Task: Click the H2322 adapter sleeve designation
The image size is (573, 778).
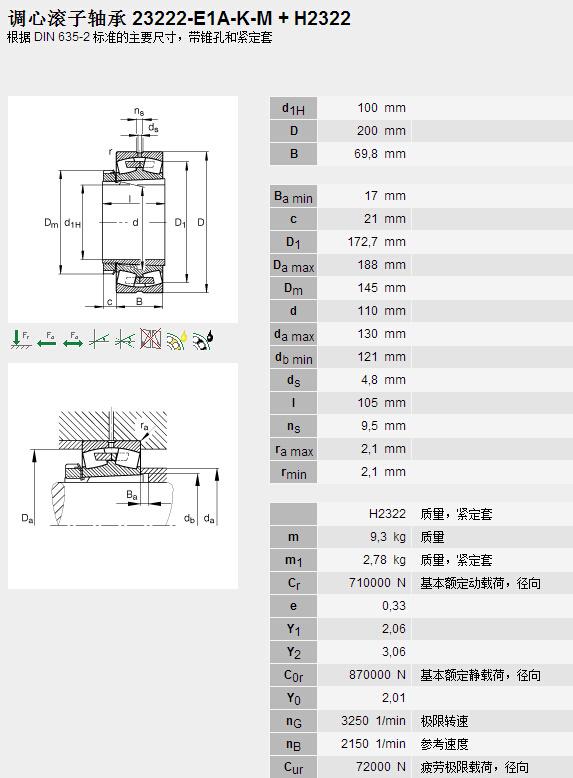Action: 387,514
